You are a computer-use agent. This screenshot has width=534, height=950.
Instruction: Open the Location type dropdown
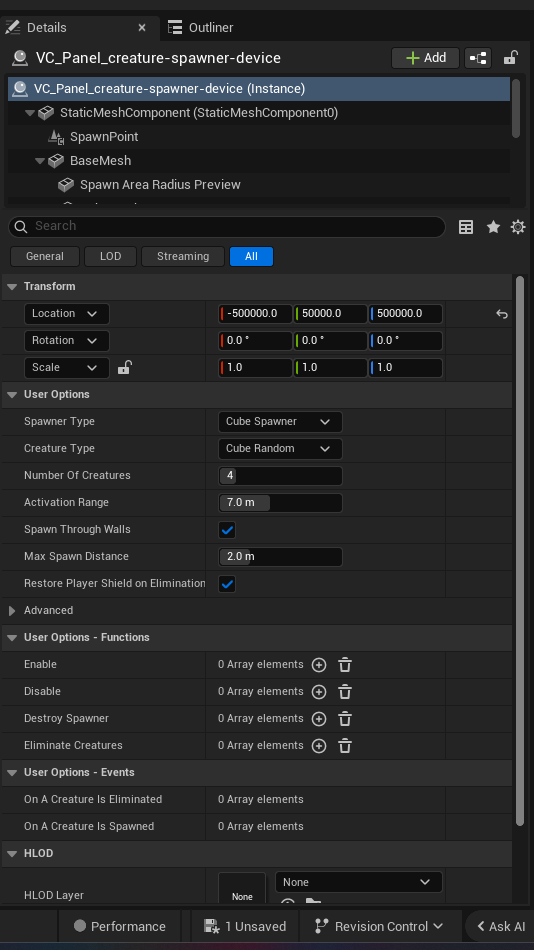pos(67,314)
